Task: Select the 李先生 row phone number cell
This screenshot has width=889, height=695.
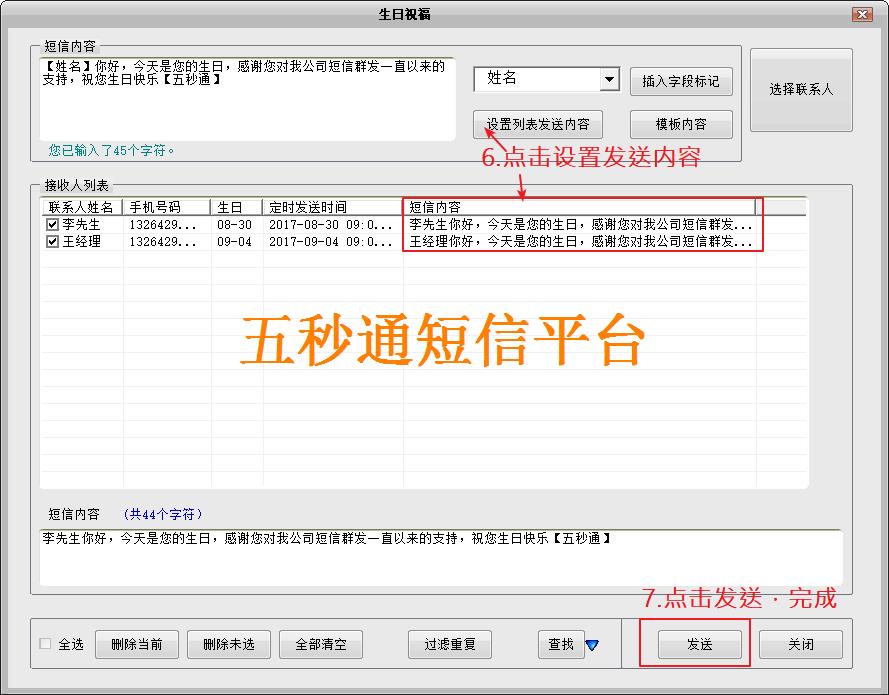Action: (x=167, y=224)
